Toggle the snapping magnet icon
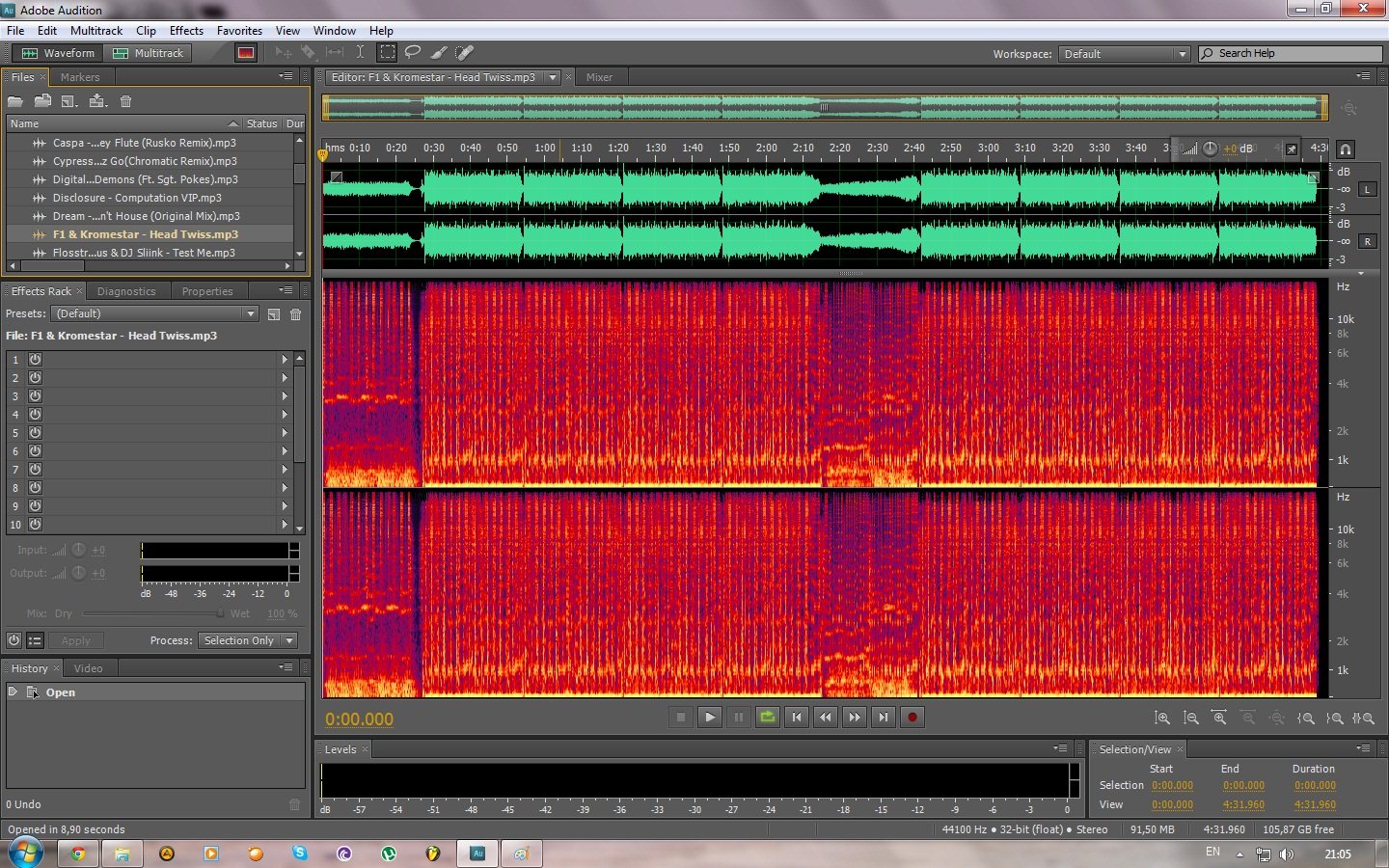This screenshot has width=1389, height=868. [x=1346, y=149]
